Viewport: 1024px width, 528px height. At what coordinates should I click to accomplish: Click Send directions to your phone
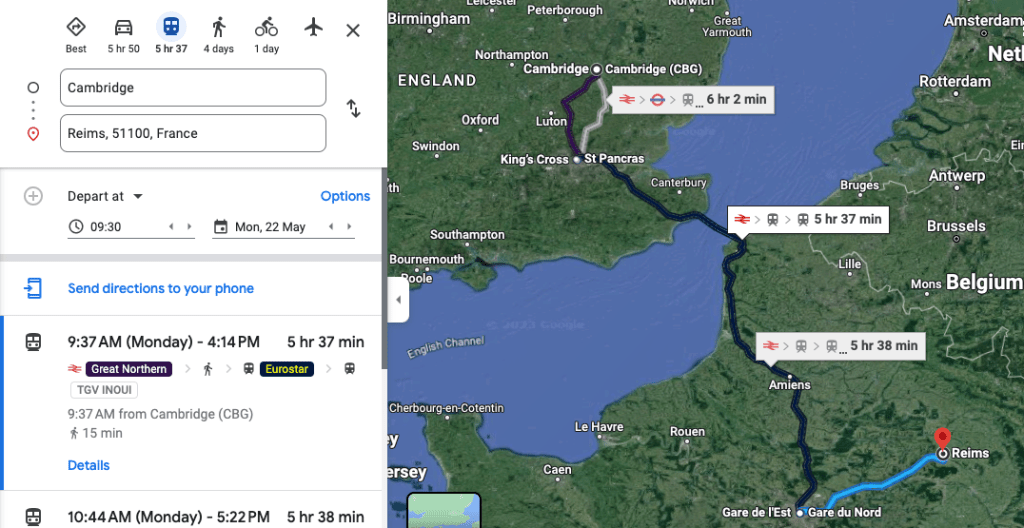pyautogui.click(x=161, y=289)
